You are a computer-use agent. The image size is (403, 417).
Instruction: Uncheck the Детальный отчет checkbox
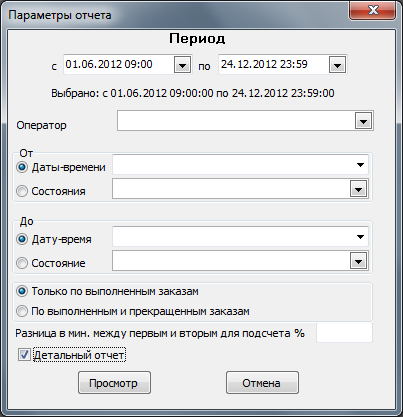click(24, 355)
